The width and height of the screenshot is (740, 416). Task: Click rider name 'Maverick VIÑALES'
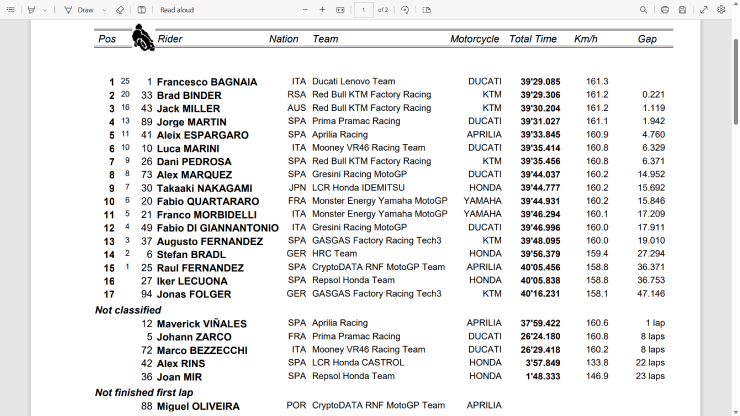[202, 324]
